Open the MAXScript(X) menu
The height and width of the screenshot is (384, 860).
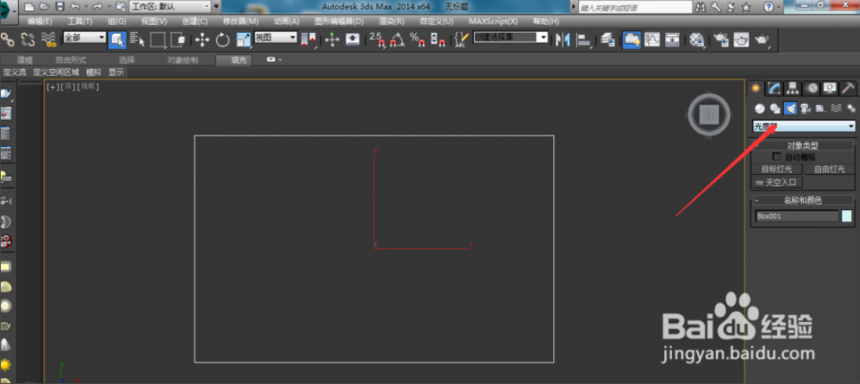(493, 21)
